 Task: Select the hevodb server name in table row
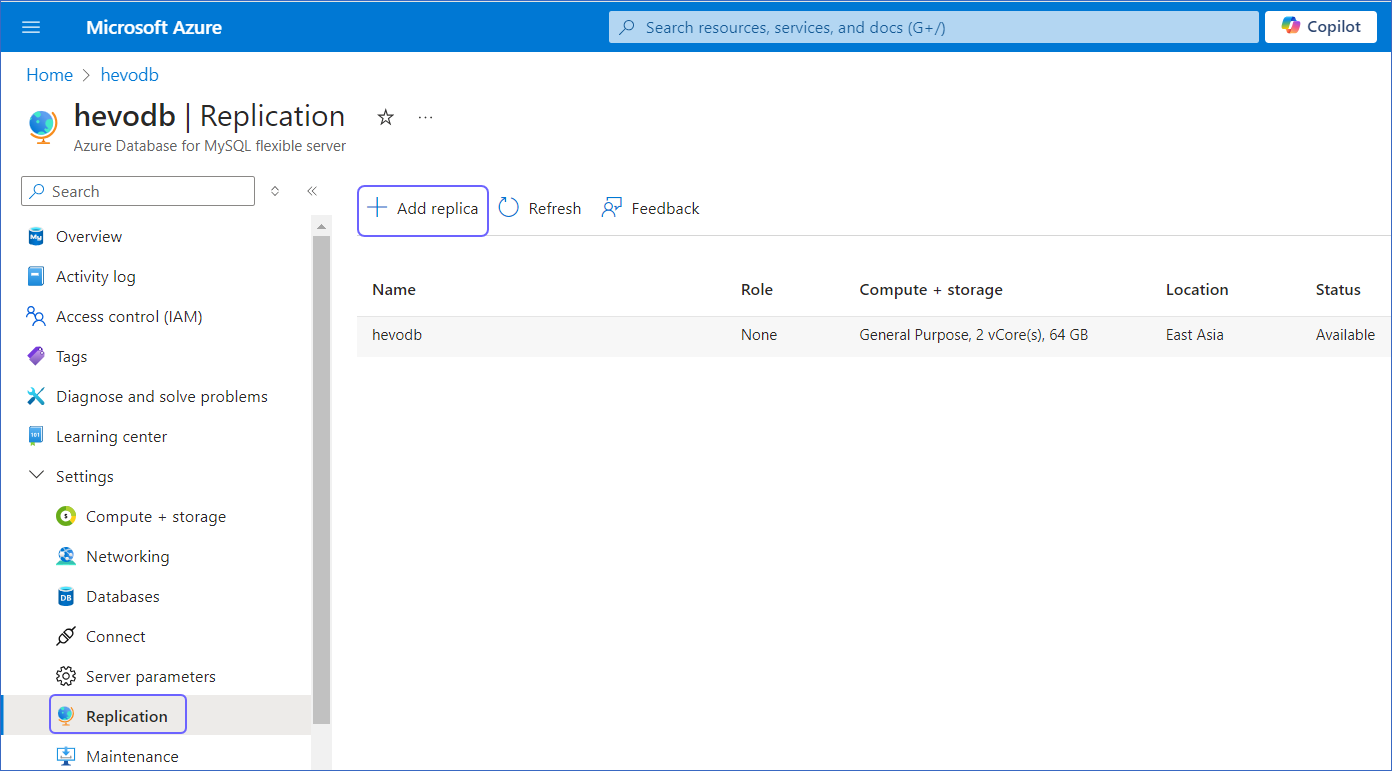click(x=397, y=335)
